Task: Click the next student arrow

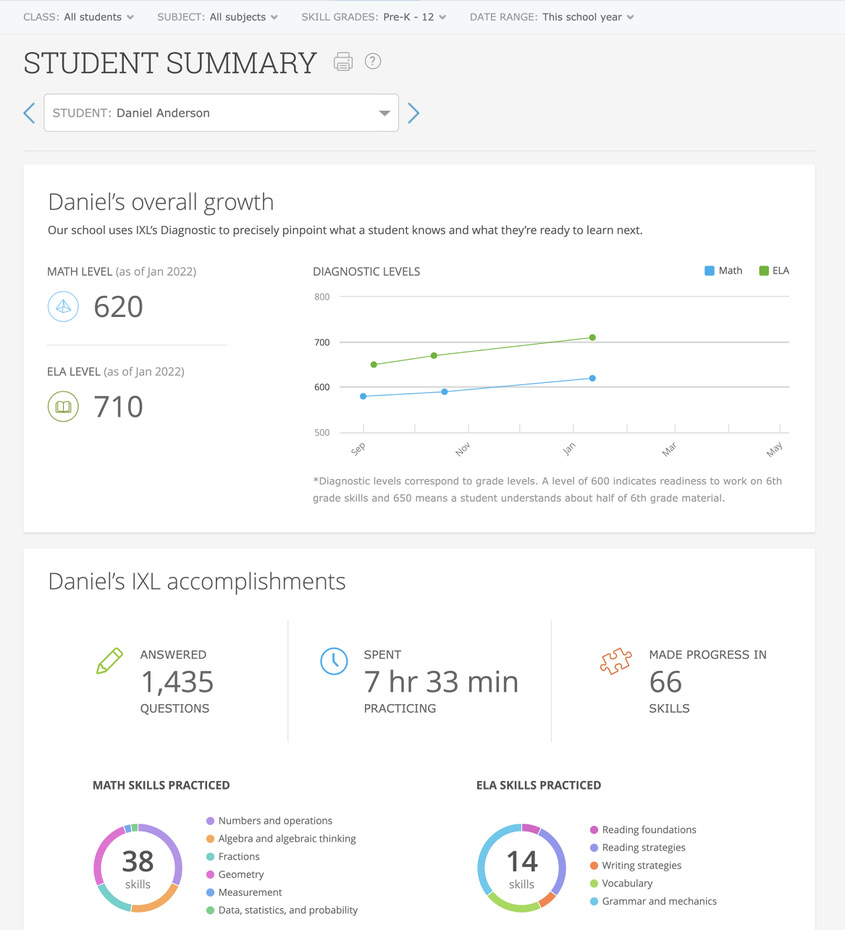Action: pyautogui.click(x=413, y=112)
